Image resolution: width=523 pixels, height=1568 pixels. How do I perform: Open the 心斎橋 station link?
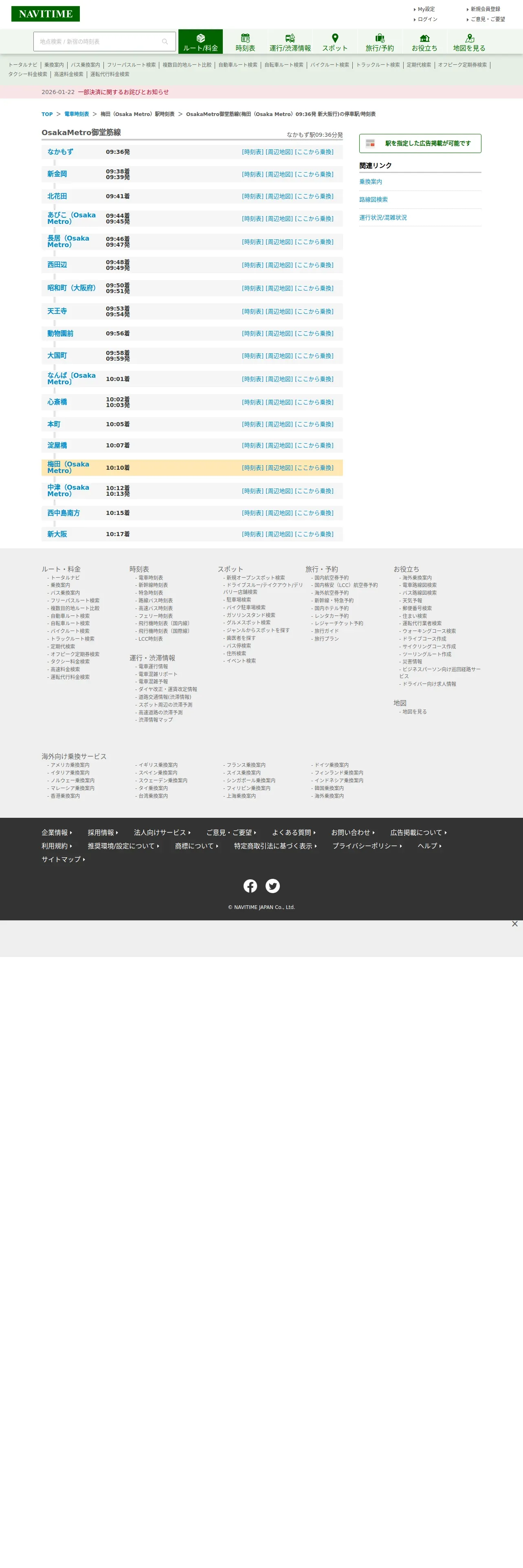pyautogui.click(x=57, y=402)
